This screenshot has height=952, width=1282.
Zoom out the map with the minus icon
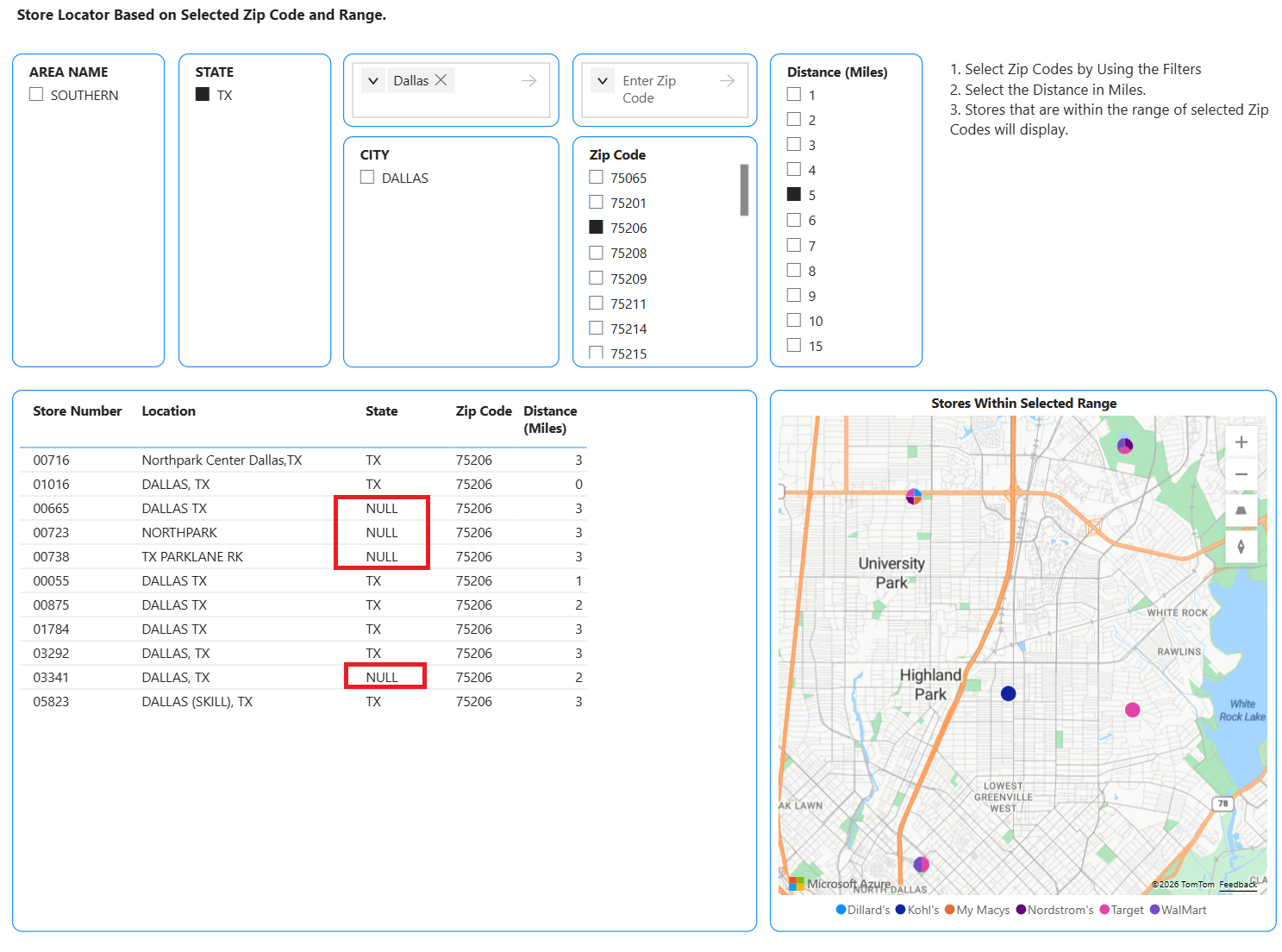(1241, 474)
